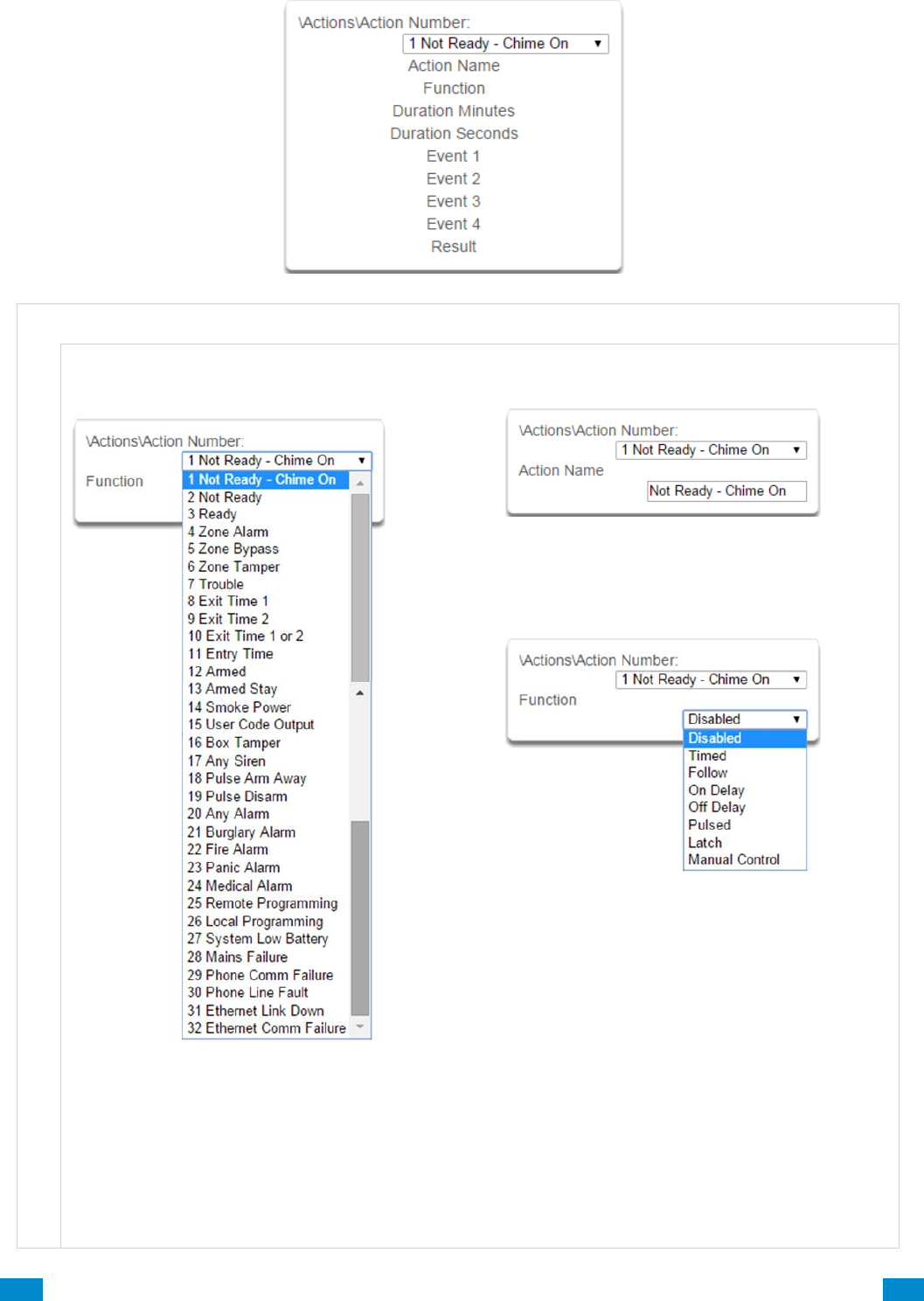The width and height of the screenshot is (924, 1301).
Task: Choose option 28 Mains Failure
Action: 266,957
